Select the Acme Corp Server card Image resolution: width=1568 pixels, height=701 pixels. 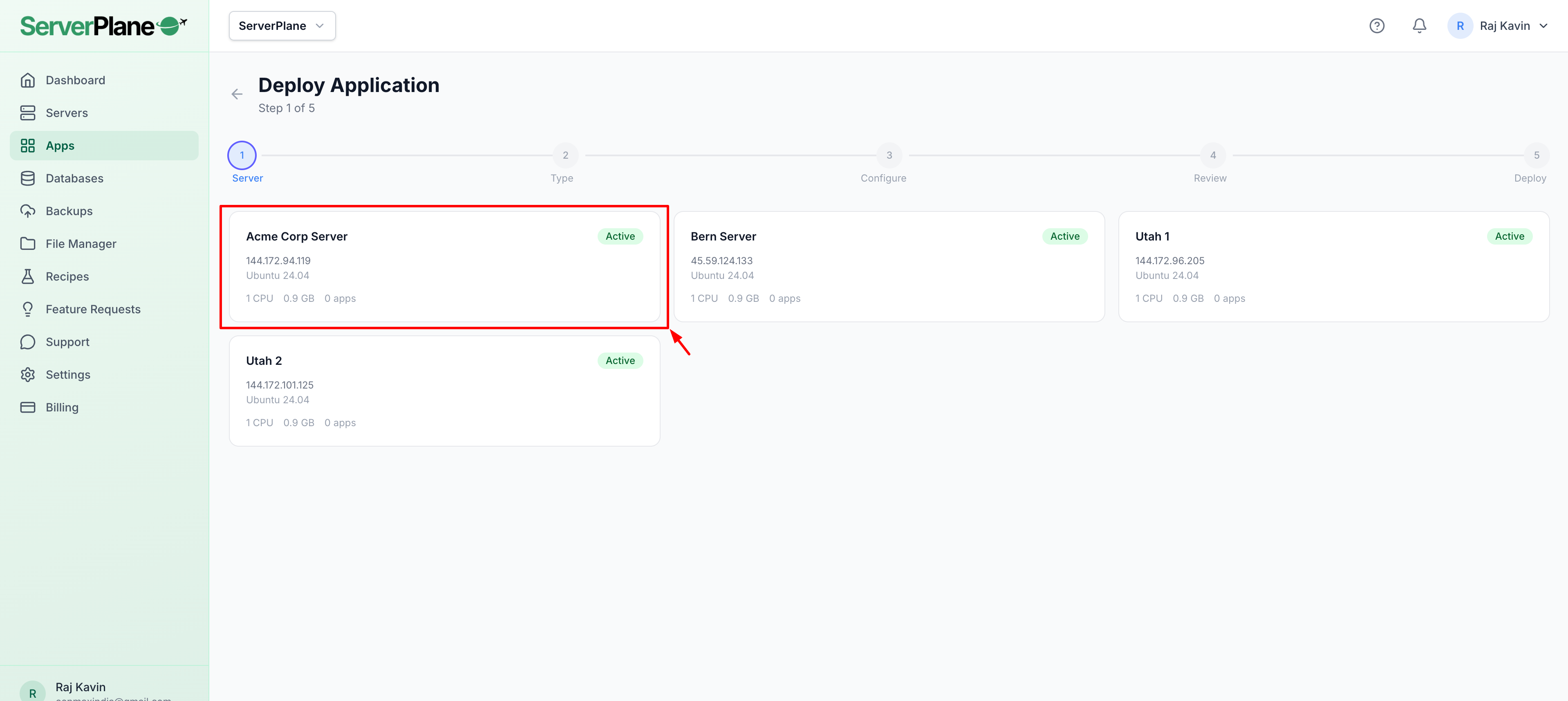click(x=444, y=267)
